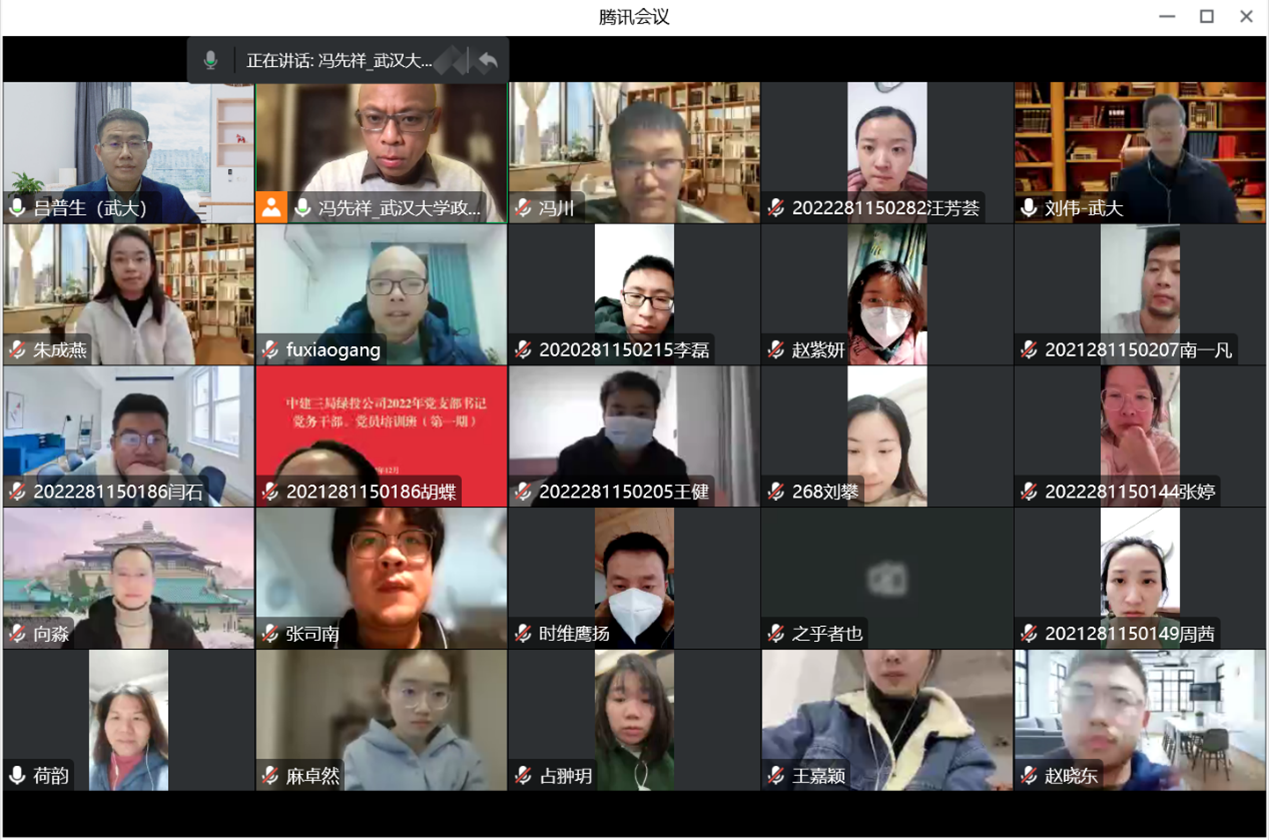Click the 2022281150282汪芳荟 name label
Screen dimensions: 1269x840
click(x=885, y=208)
